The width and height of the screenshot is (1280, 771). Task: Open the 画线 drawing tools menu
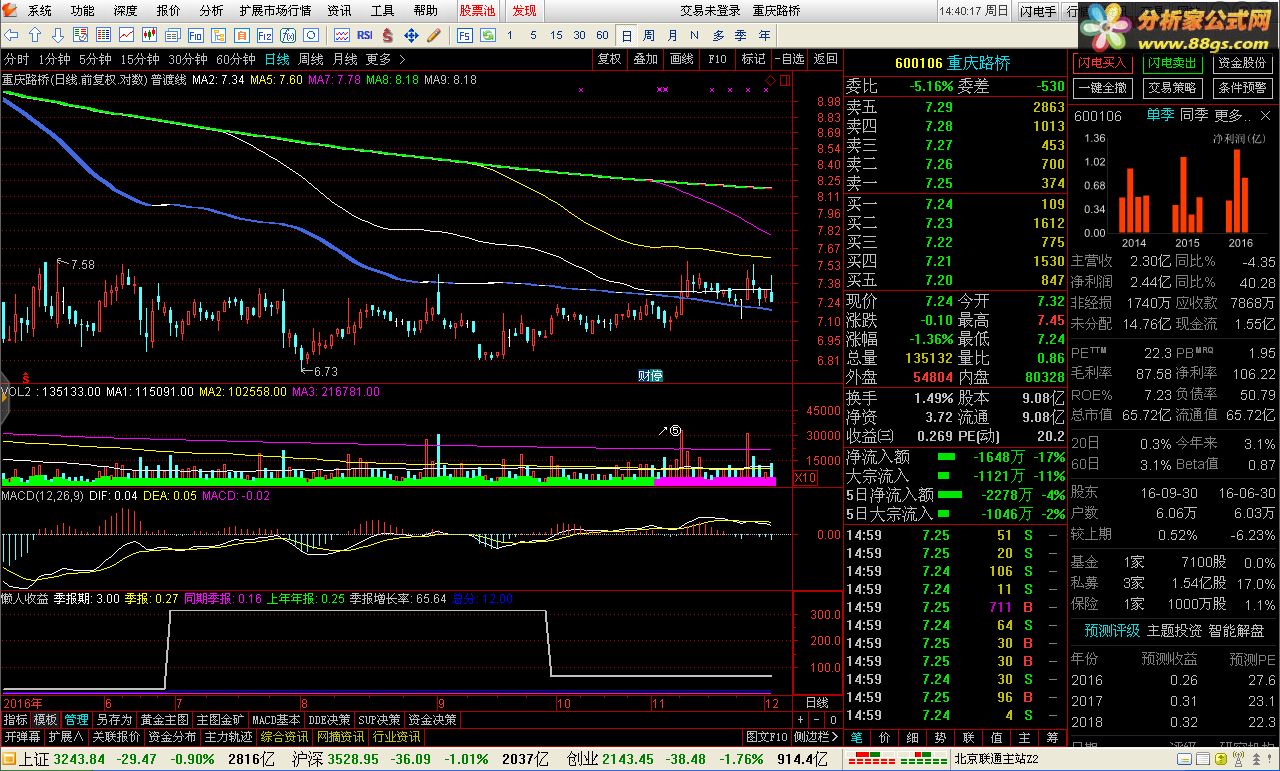[x=682, y=59]
